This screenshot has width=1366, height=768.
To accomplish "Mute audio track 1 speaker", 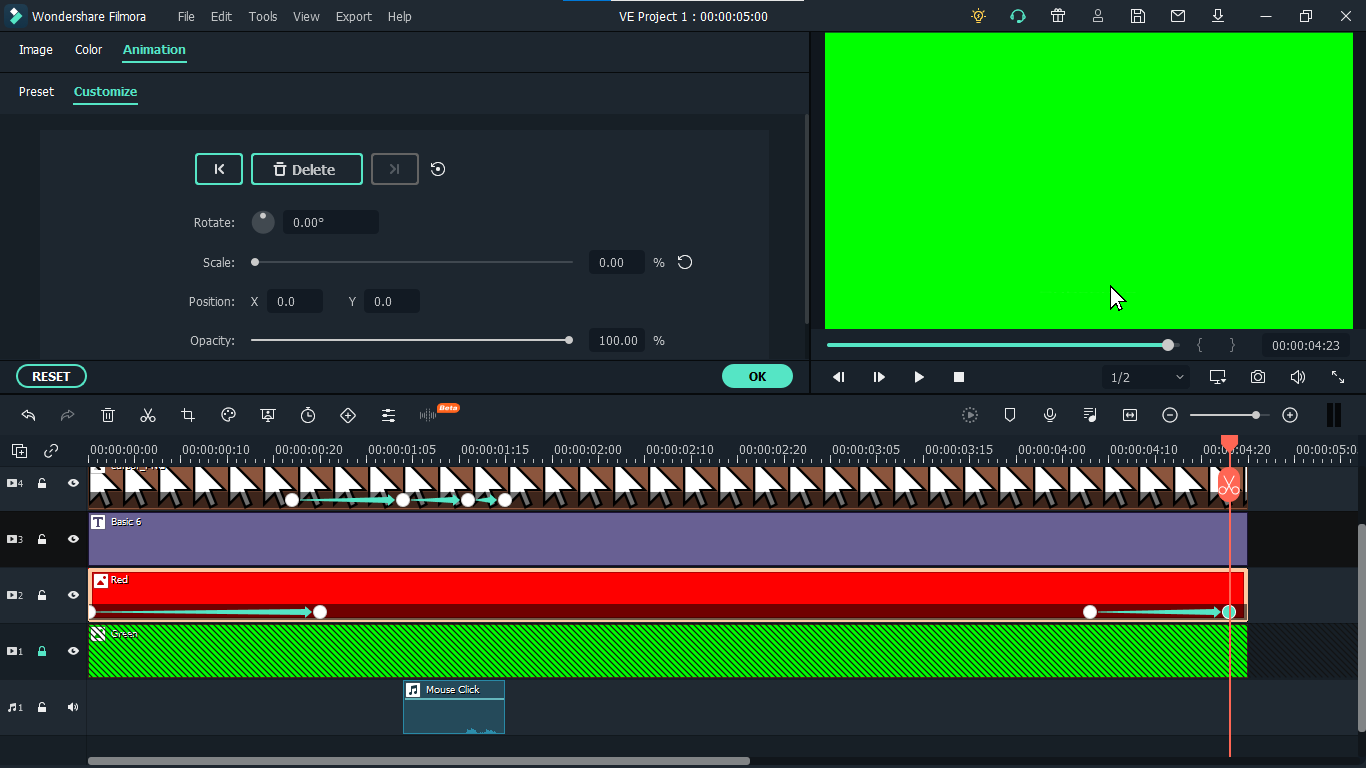I will [73, 707].
